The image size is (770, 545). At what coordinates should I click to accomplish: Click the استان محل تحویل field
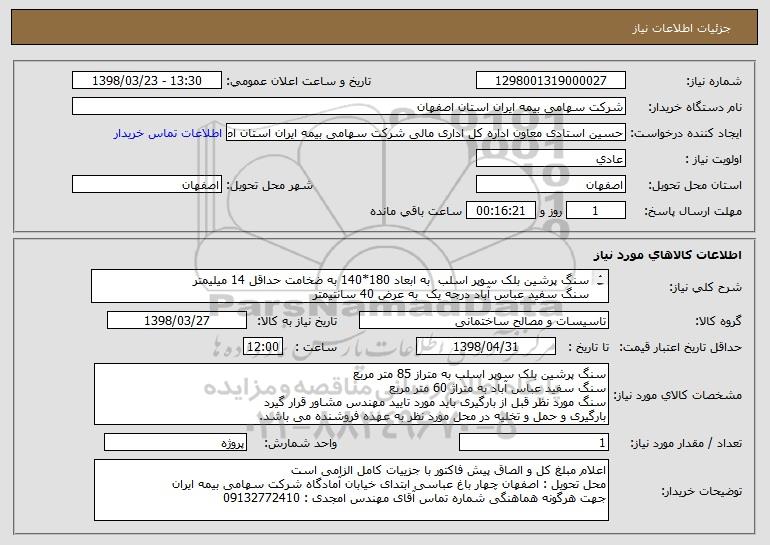click(550, 185)
